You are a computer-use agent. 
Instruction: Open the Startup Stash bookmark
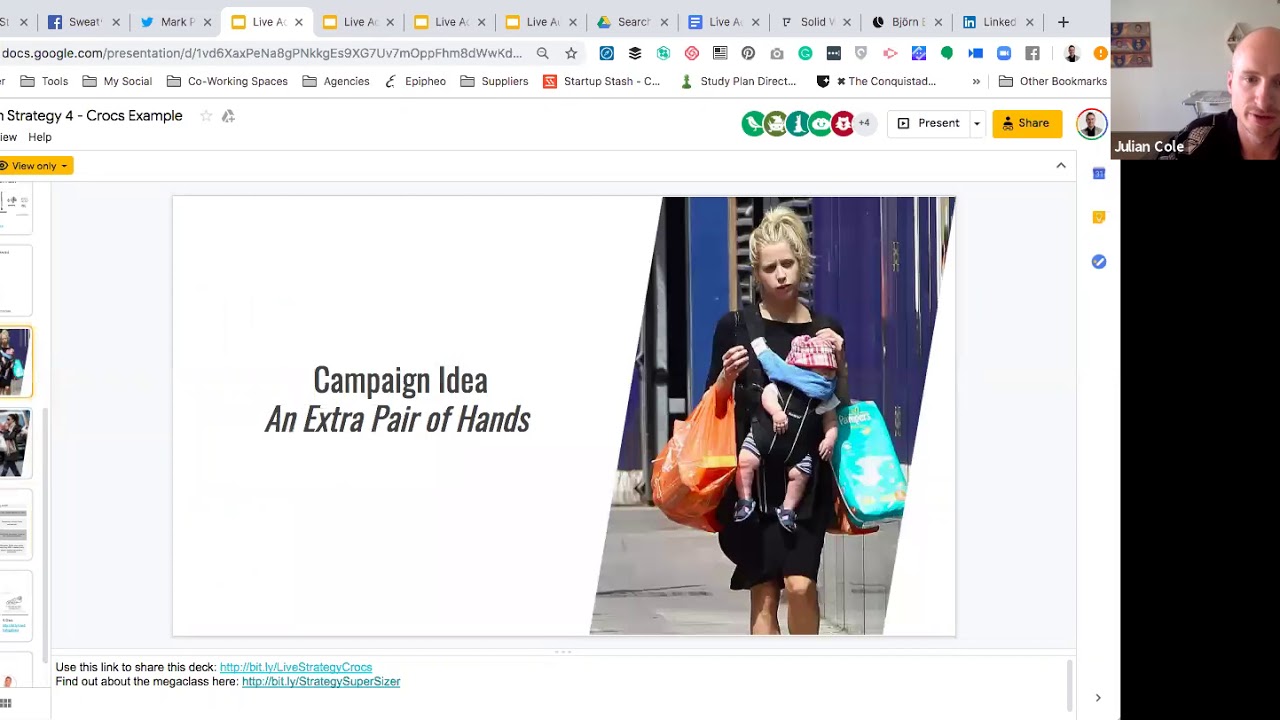point(602,81)
